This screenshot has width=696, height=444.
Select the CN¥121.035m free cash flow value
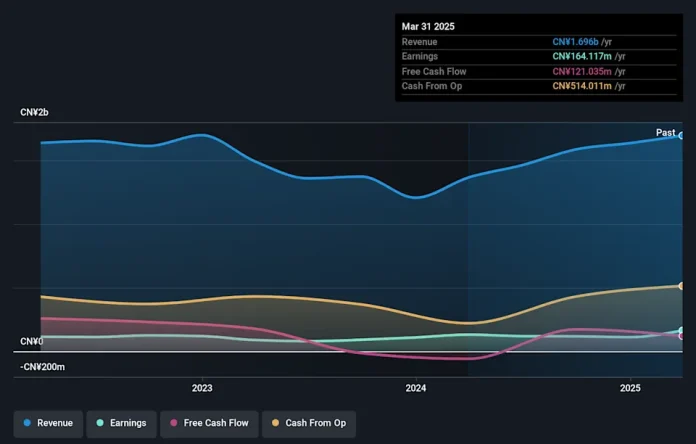point(580,72)
